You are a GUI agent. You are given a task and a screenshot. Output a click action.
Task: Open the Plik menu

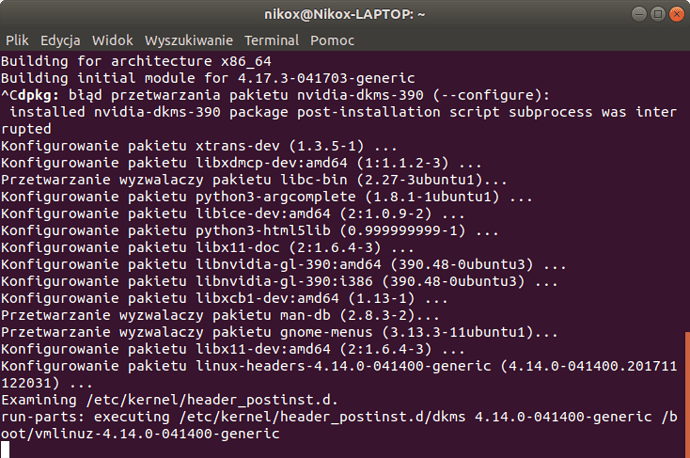pyautogui.click(x=16, y=41)
